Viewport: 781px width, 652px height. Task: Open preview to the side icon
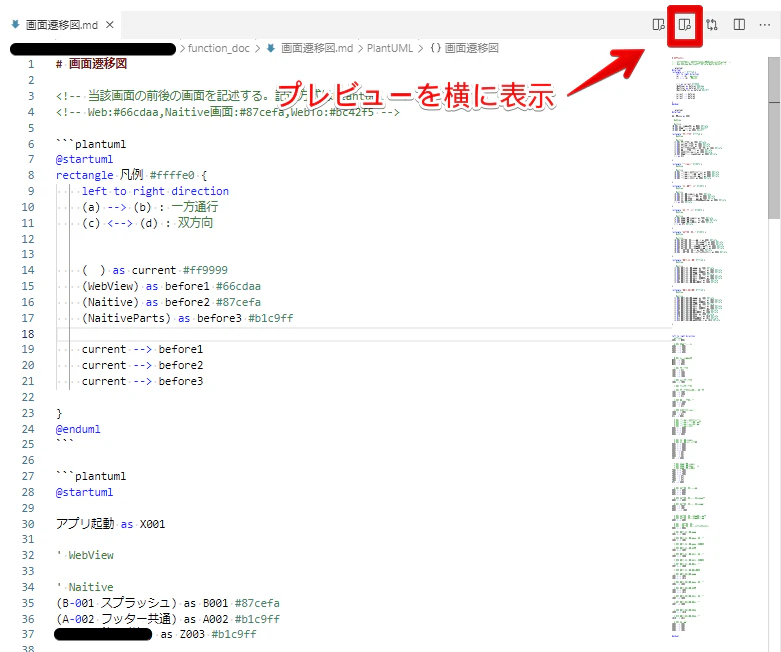[685, 24]
